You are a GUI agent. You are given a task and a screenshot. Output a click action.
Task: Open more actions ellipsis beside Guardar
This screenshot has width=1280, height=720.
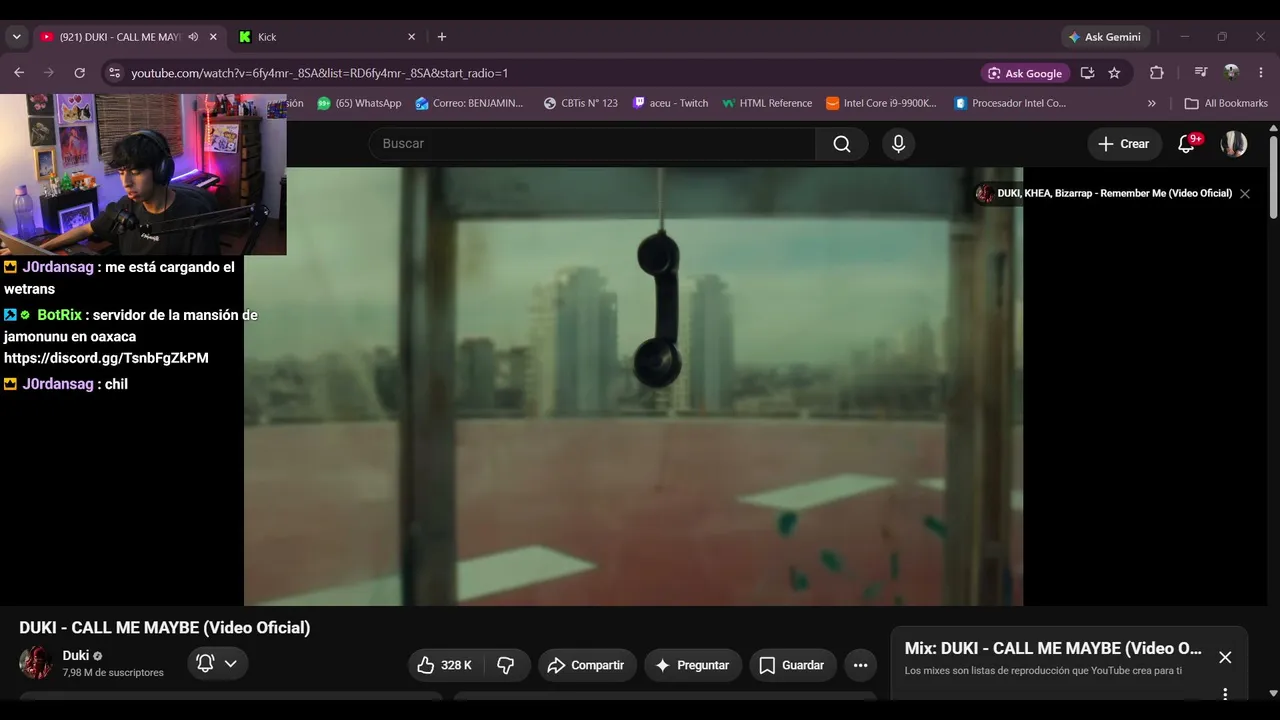point(860,665)
